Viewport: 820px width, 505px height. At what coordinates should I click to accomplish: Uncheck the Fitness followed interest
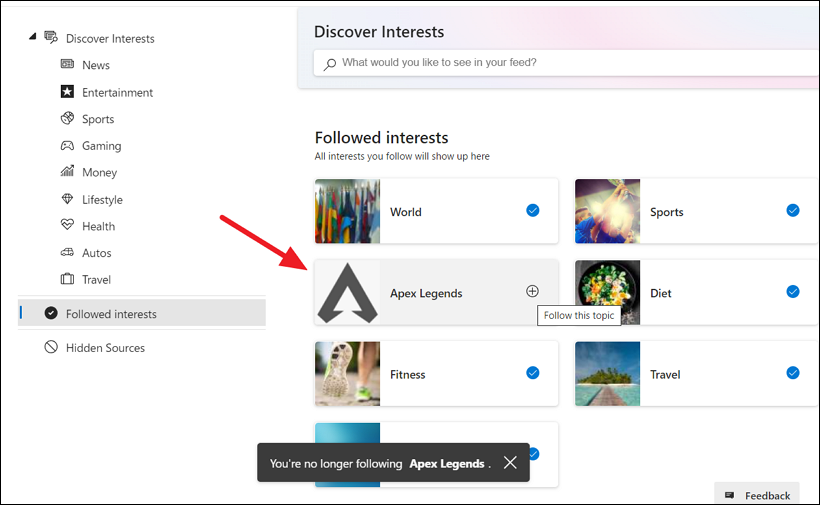click(532, 373)
